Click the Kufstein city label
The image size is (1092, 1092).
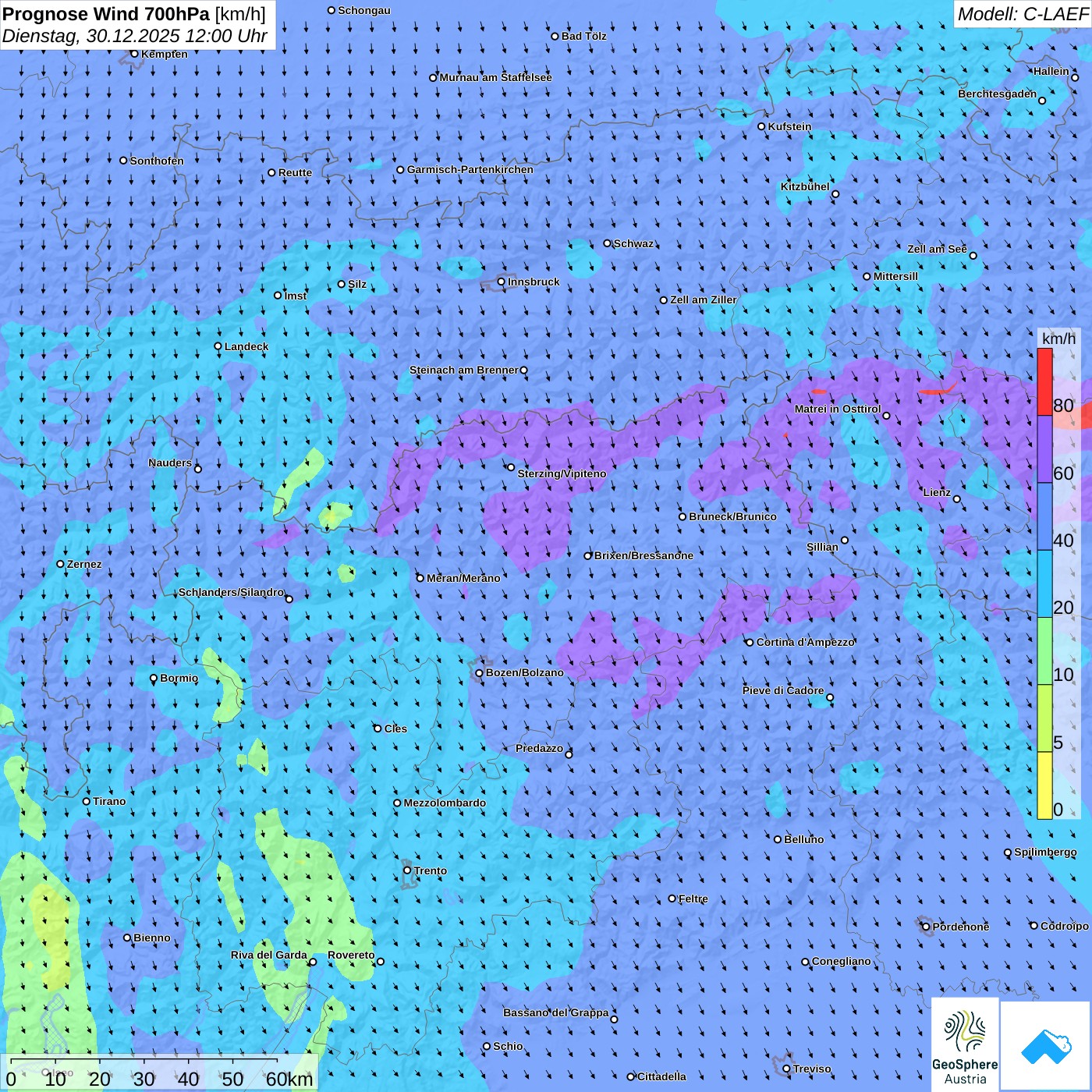pos(789,126)
